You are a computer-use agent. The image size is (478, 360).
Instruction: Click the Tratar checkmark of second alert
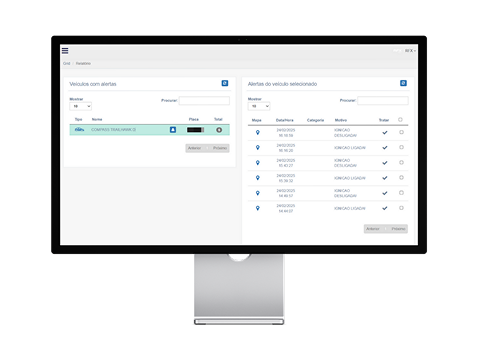385,147
